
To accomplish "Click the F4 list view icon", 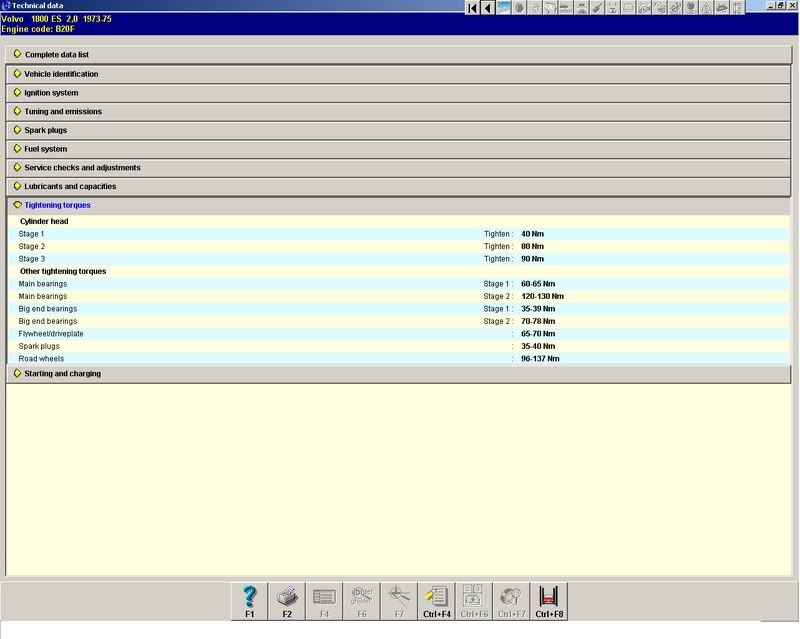I will (x=324, y=601).
